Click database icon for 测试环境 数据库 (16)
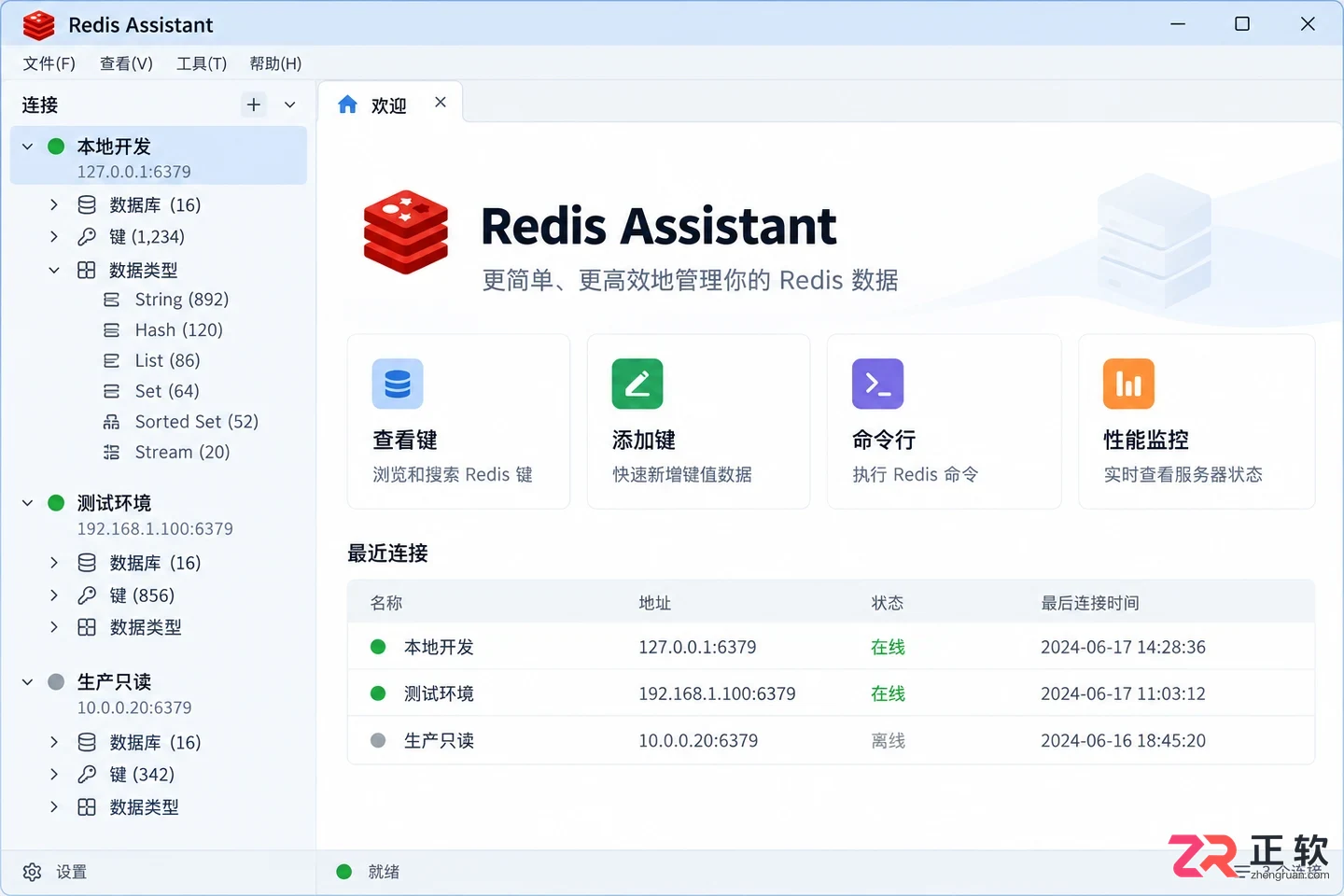The image size is (1344, 896). click(x=87, y=563)
